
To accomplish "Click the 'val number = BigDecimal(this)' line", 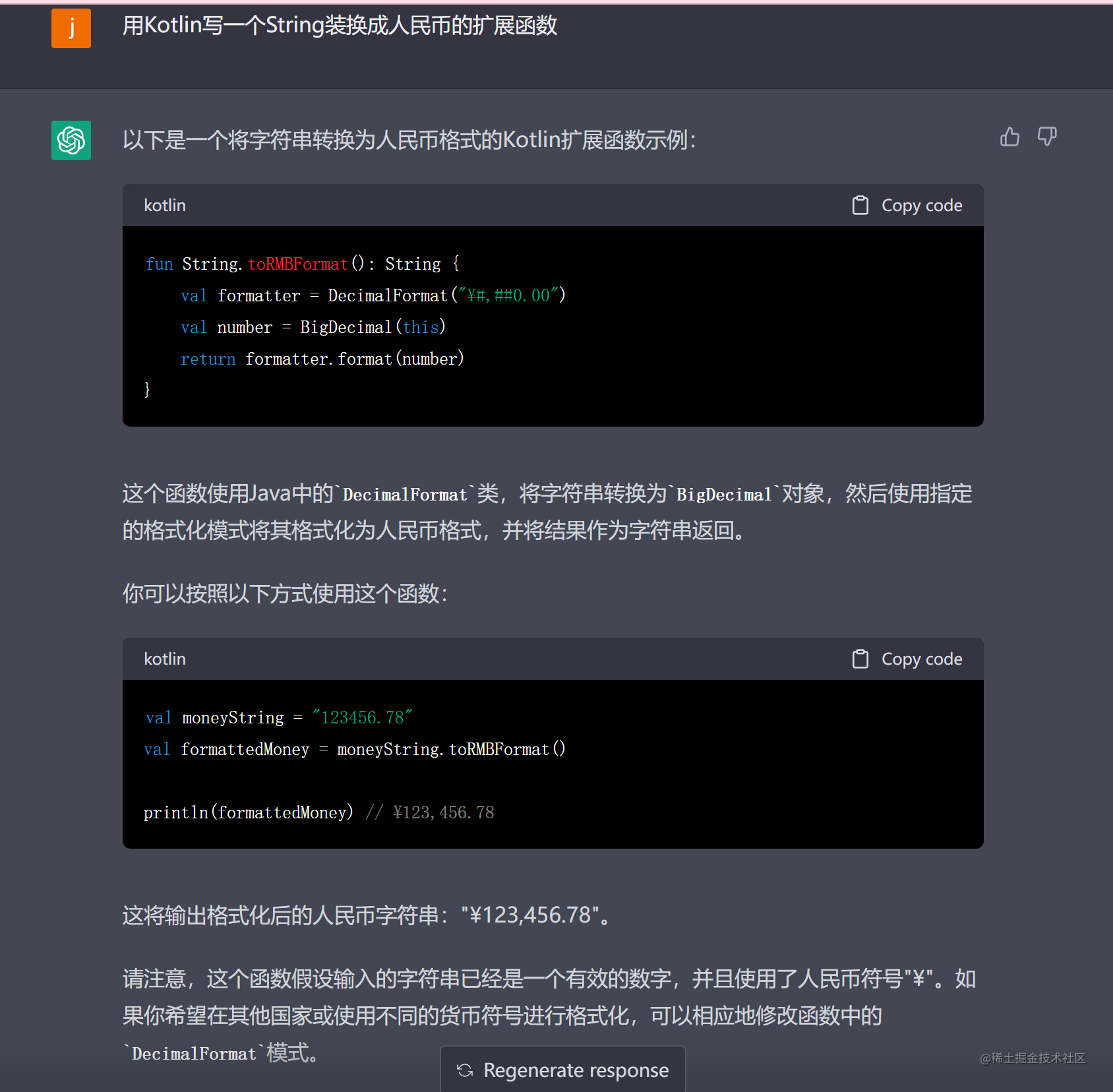I will coord(313,327).
